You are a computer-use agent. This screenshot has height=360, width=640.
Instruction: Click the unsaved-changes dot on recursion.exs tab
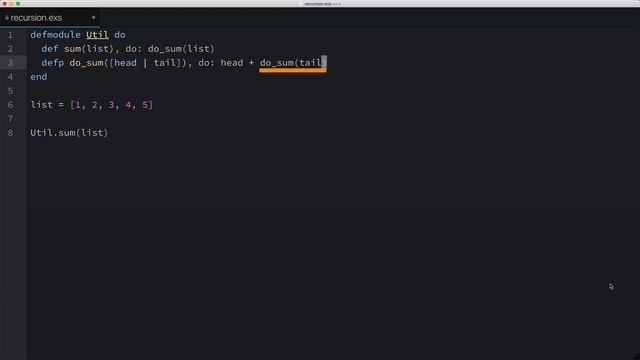pyautogui.click(x=93, y=18)
